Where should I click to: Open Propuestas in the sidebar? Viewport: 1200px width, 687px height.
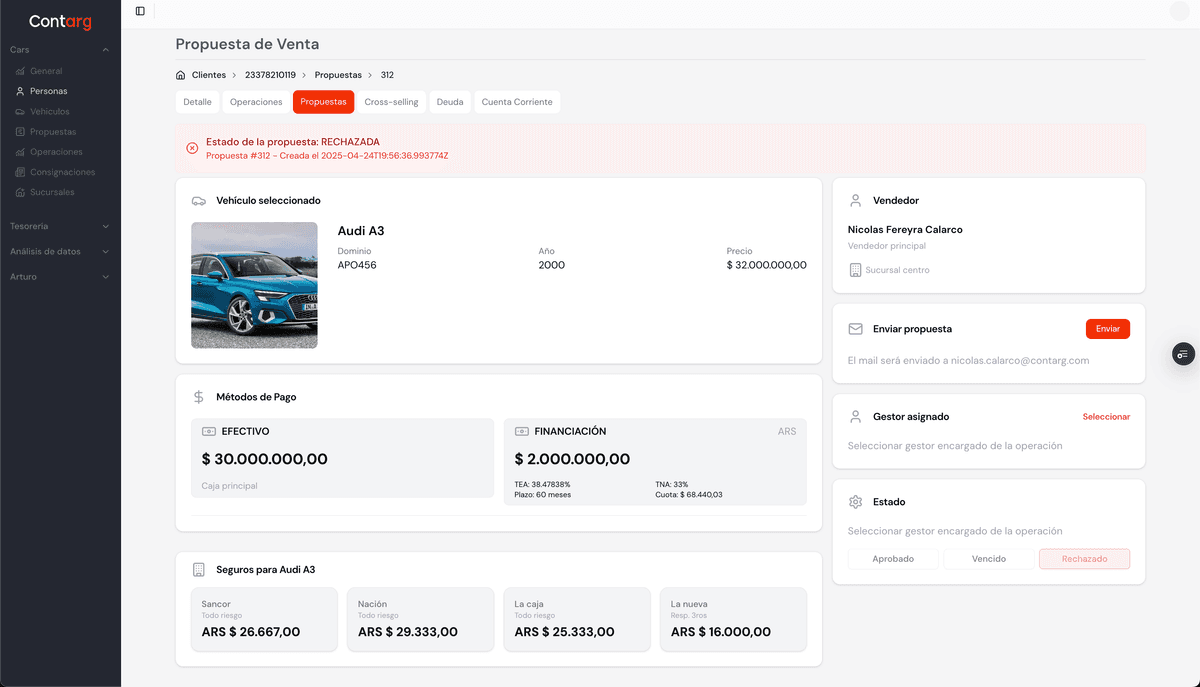53,132
